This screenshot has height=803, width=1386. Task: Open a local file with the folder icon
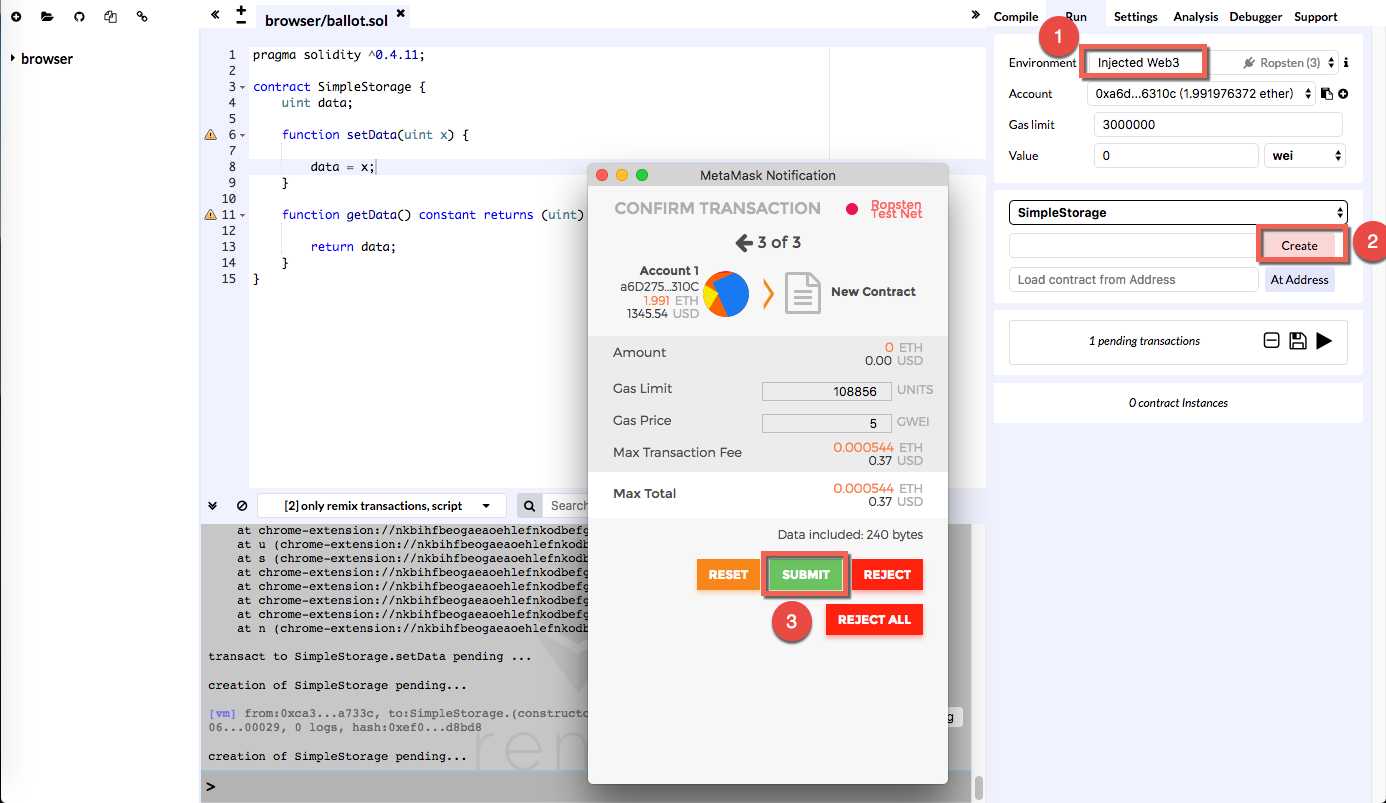point(47,17)
